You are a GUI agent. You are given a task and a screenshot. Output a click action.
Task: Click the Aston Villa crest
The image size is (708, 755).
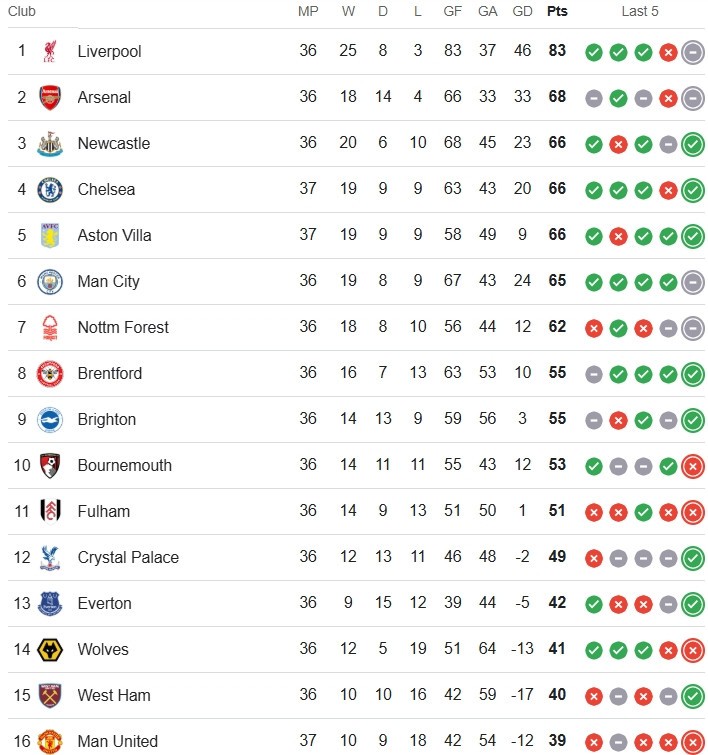click(x=50, y=235)
